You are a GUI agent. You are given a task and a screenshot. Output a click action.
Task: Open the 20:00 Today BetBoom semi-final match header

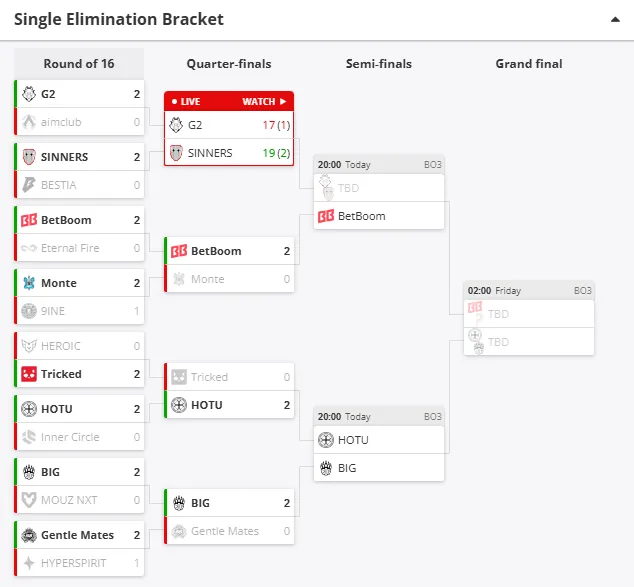378,165
